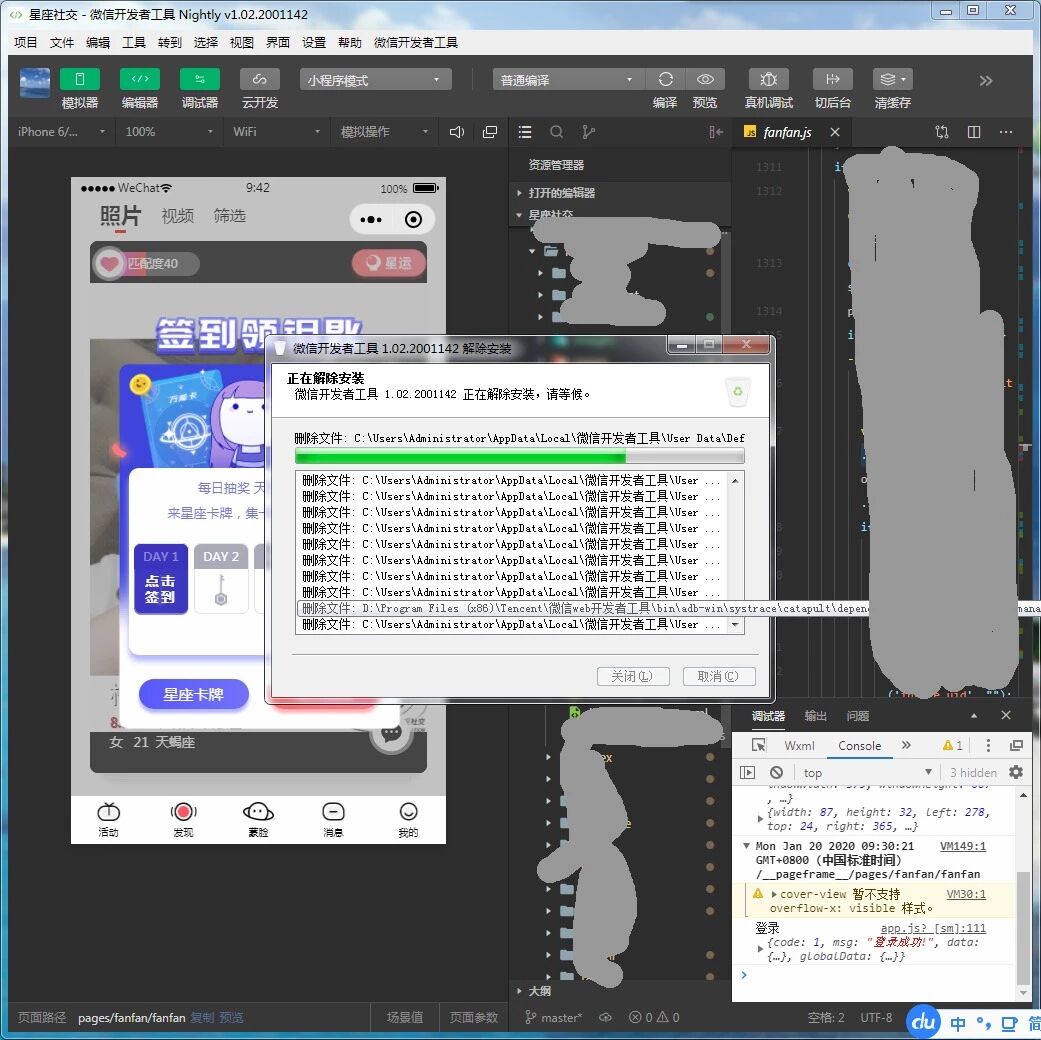Click the uninstall log list scroll-down arrow
This screenshot has height=1040, width=1041.
point(735,624)
